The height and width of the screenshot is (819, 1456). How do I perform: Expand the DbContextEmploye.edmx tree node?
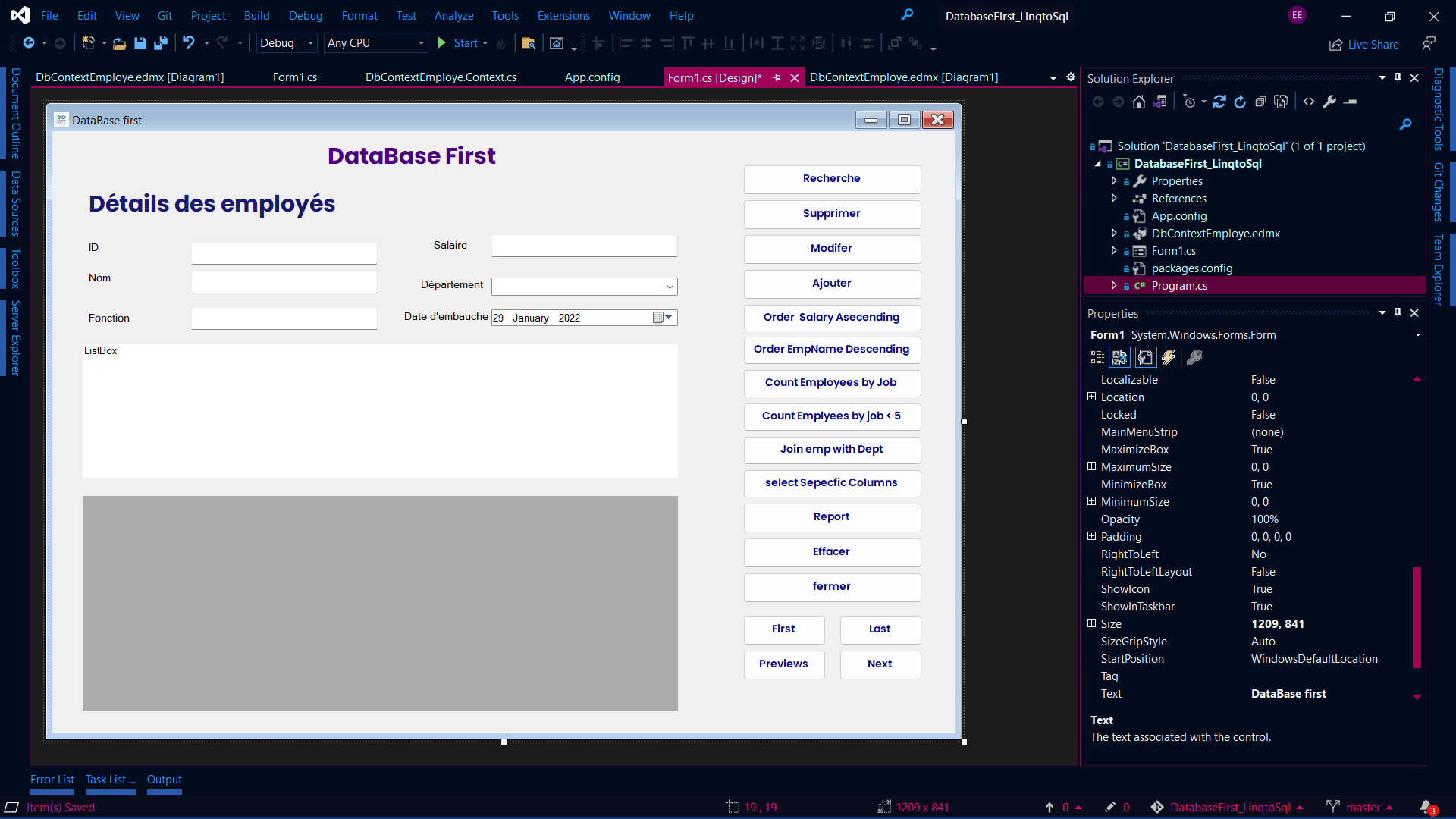[x=1114, y=234]
